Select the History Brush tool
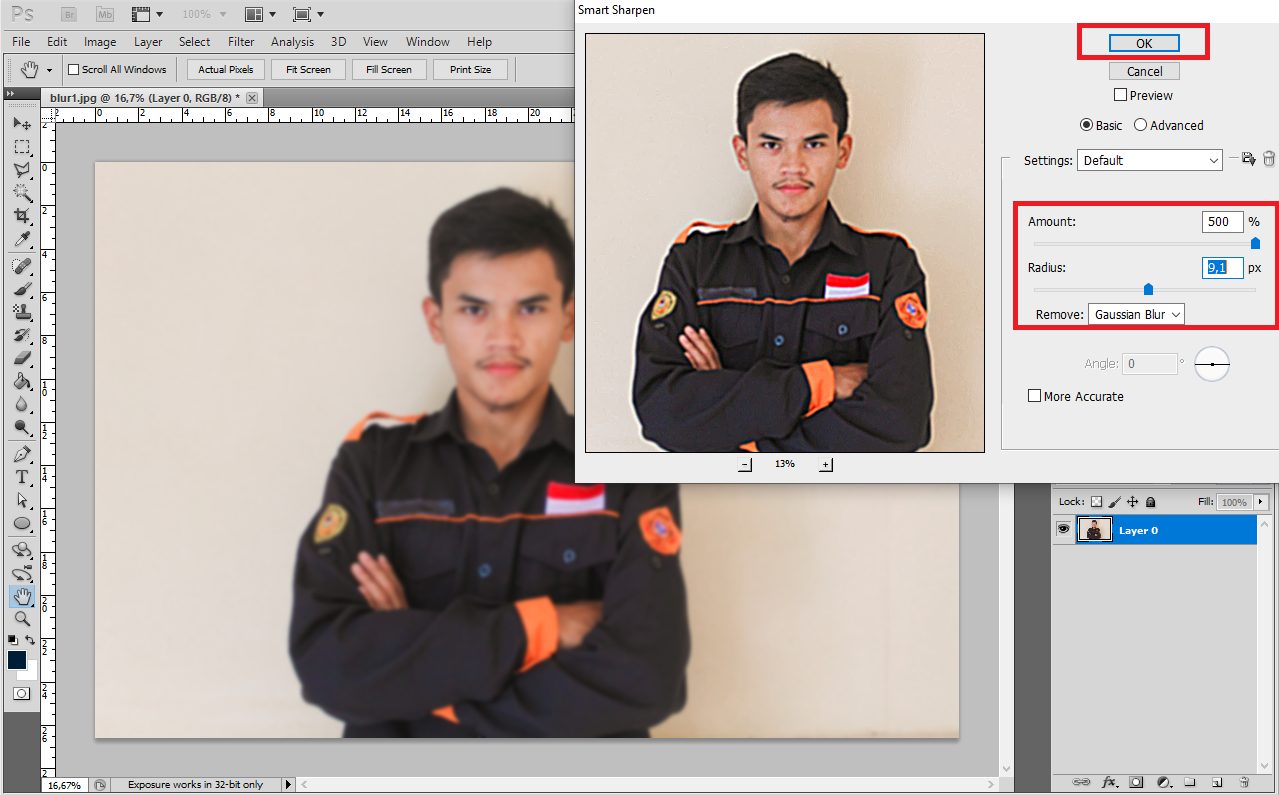 click(21, 335)
